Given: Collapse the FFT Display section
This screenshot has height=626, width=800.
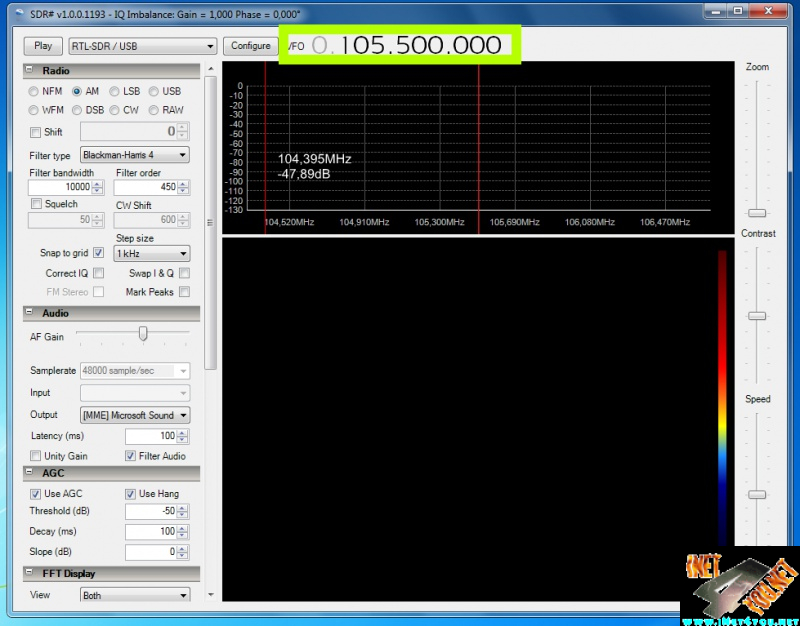Looking at the screenshot, I should (30, 573).
